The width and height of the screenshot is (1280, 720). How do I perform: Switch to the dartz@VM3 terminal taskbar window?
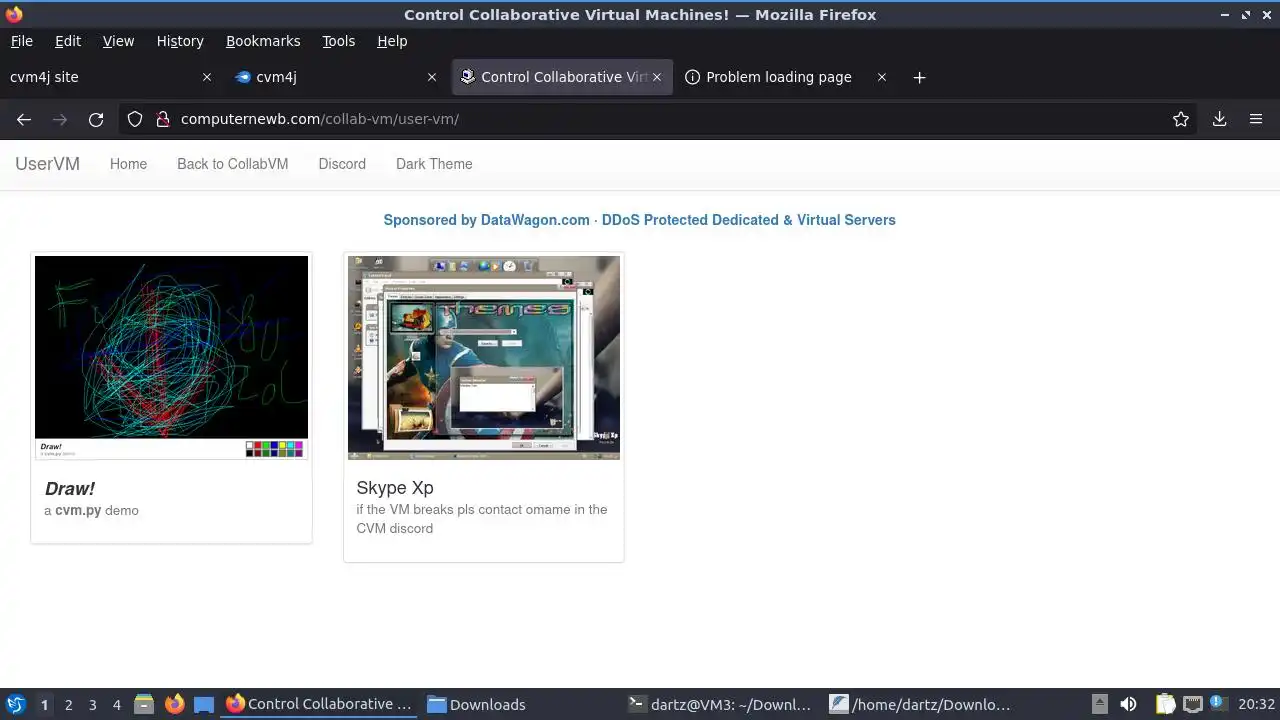[722, 704]
